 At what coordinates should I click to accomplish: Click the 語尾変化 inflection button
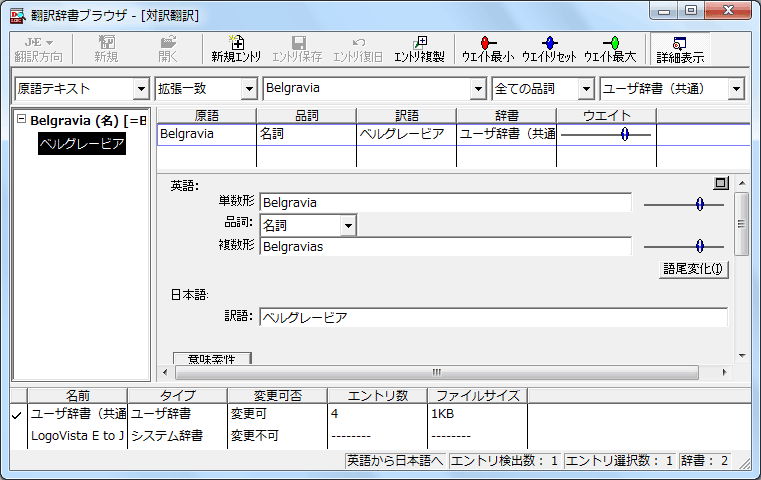click(694, 269)
